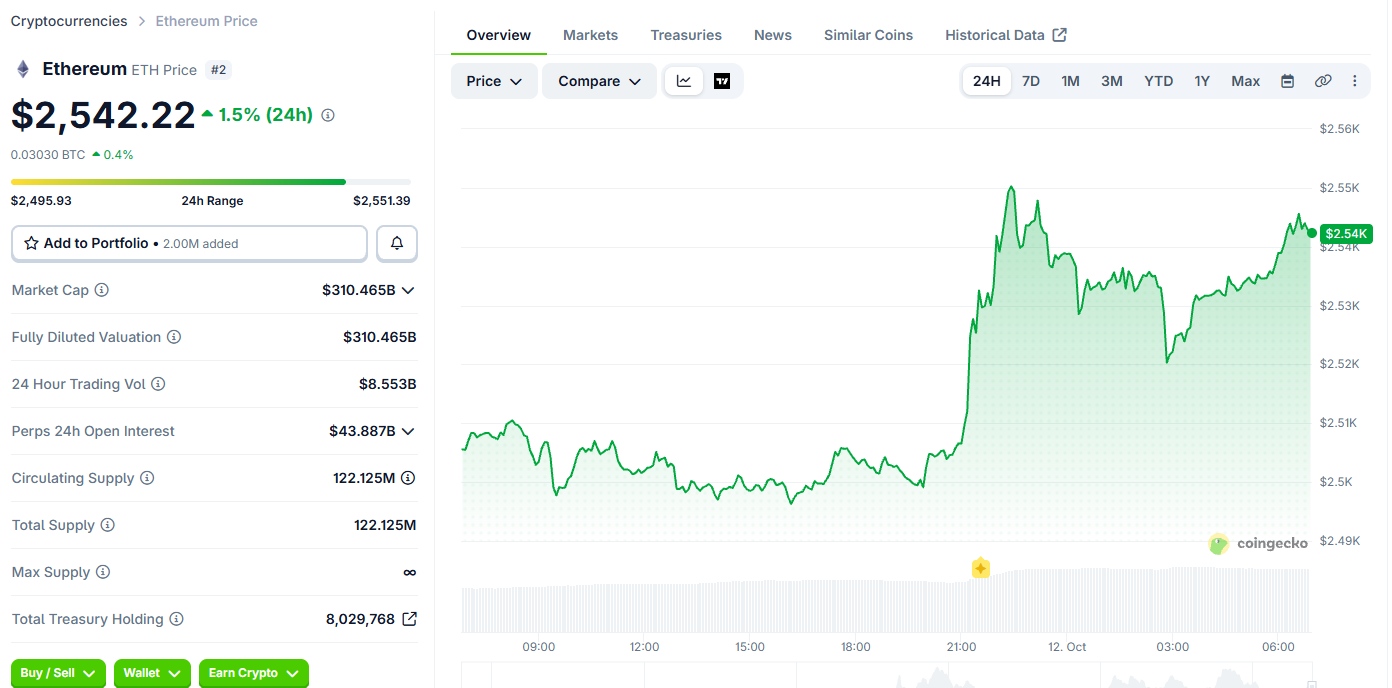Click the 12. Oct axis label
Viewport: 1392px width, 688px height.
1068,647
